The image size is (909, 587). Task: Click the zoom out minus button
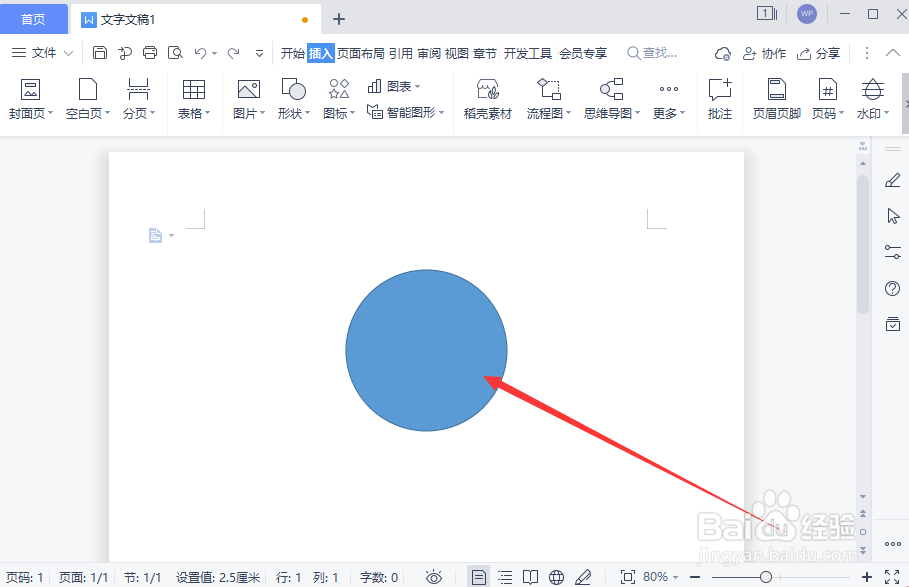click(x=695, y=577)
